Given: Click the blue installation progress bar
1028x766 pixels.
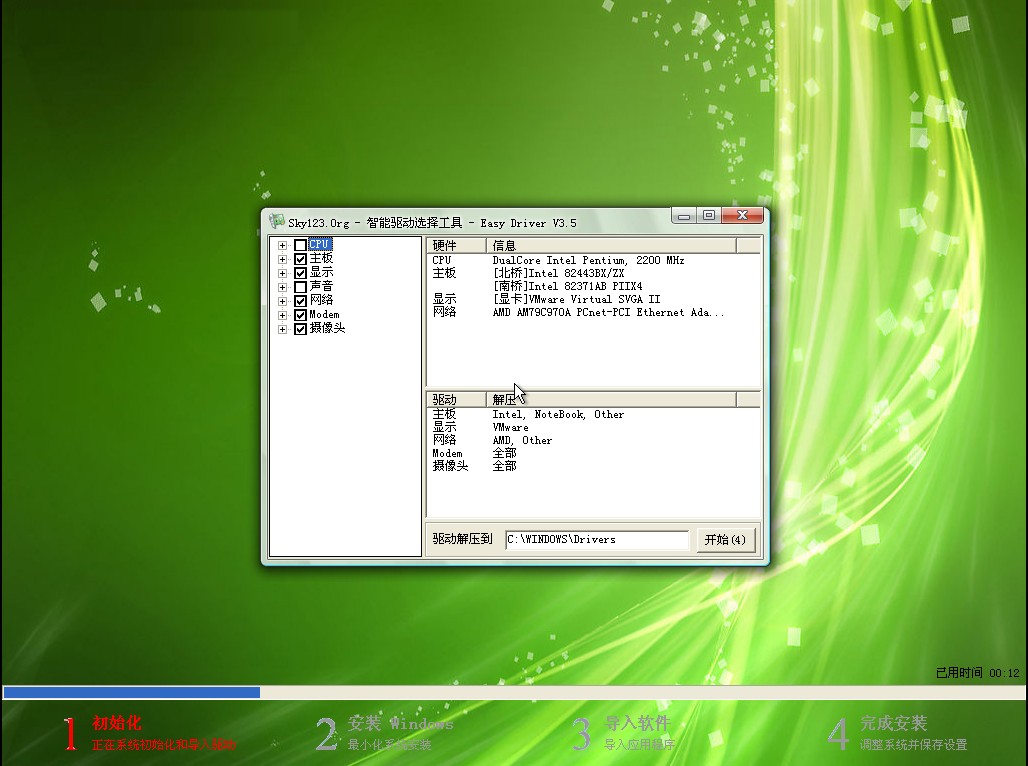Looking at the screenshot, I should 131,692.
